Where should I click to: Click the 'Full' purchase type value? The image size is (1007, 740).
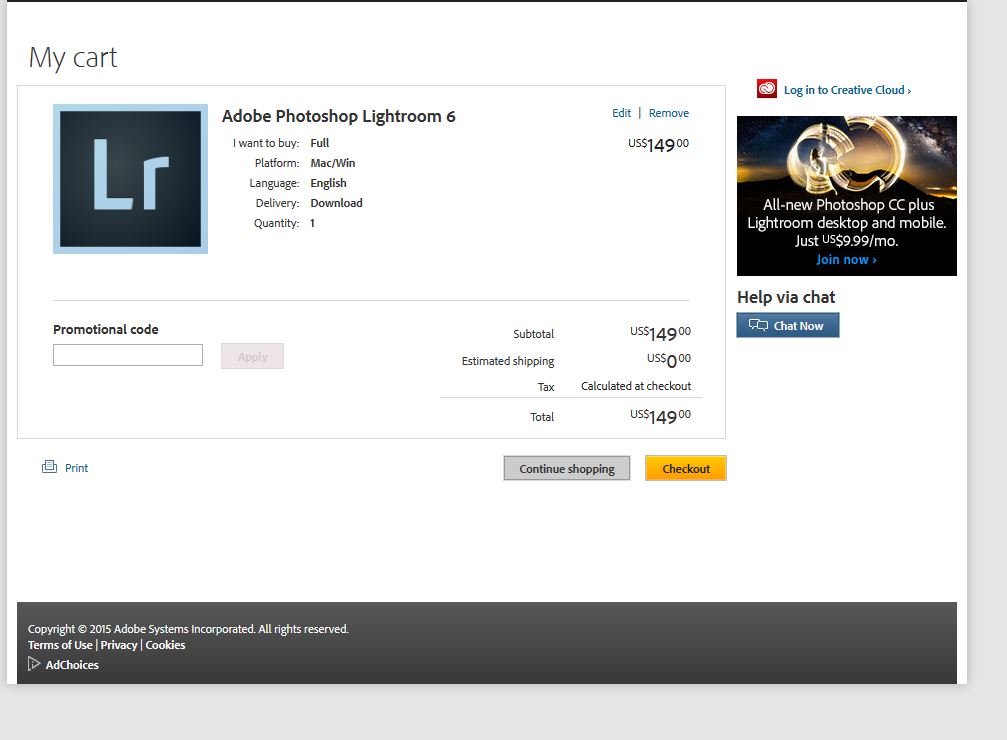tap(319, 143)
